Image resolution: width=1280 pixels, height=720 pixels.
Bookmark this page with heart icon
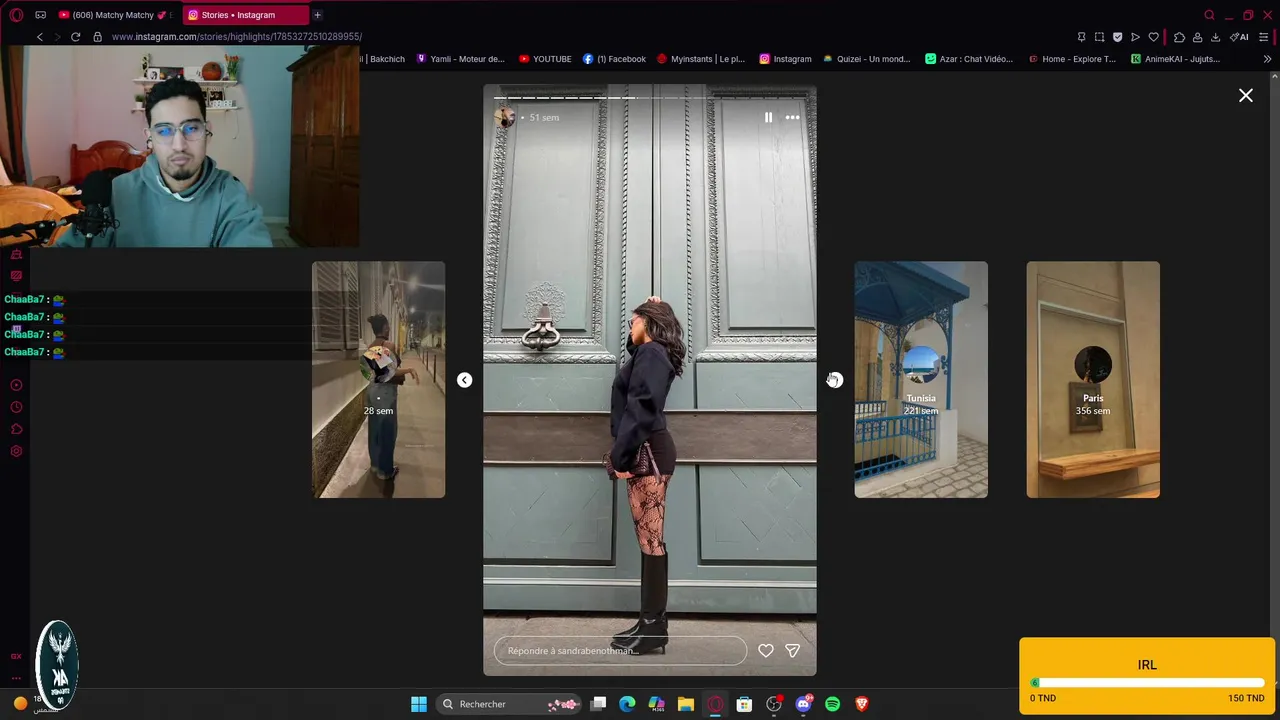[1153, 37]
